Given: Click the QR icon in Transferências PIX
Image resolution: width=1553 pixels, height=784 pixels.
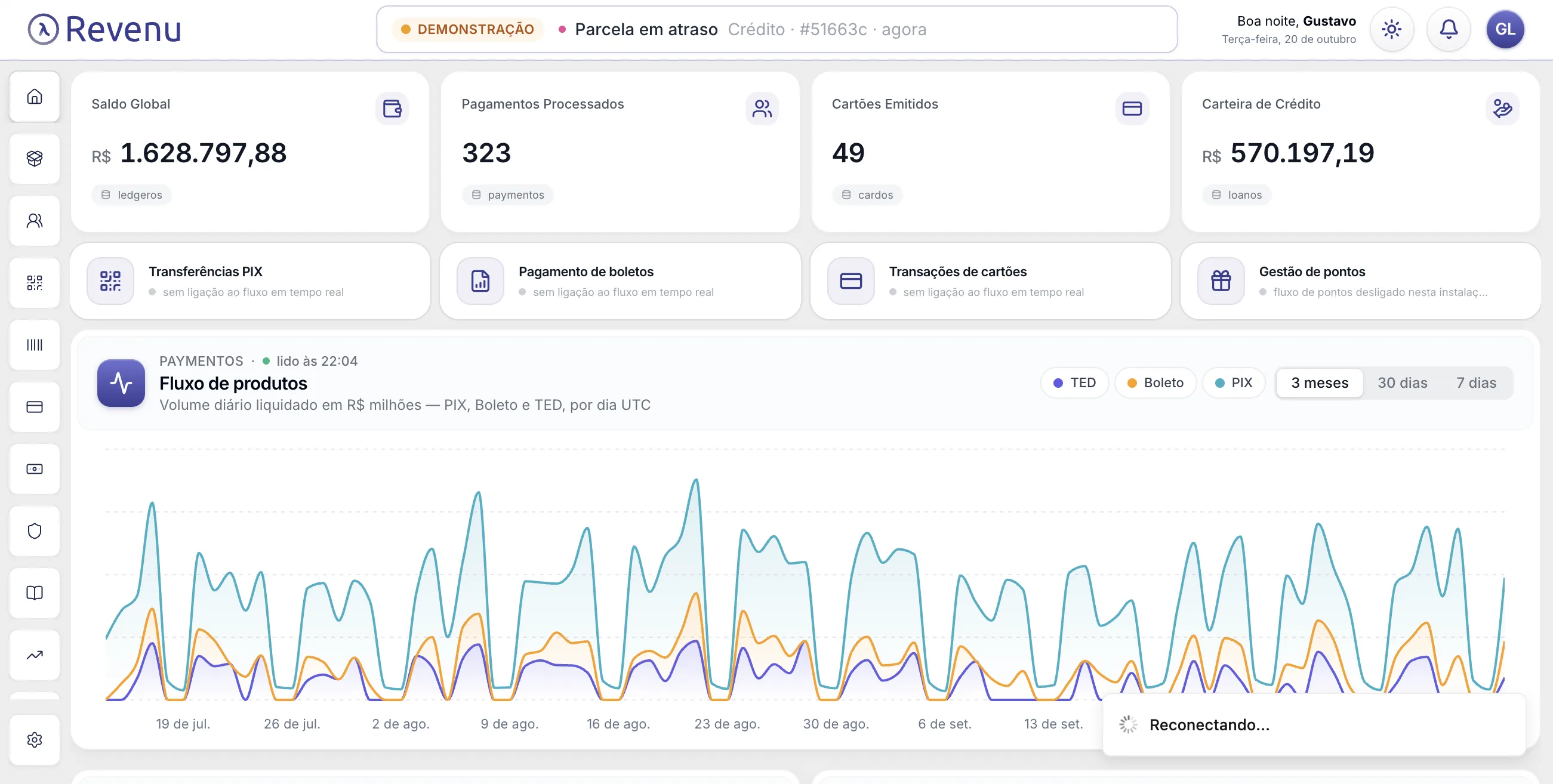Looking at the screenshot, I should pos(110,281).
